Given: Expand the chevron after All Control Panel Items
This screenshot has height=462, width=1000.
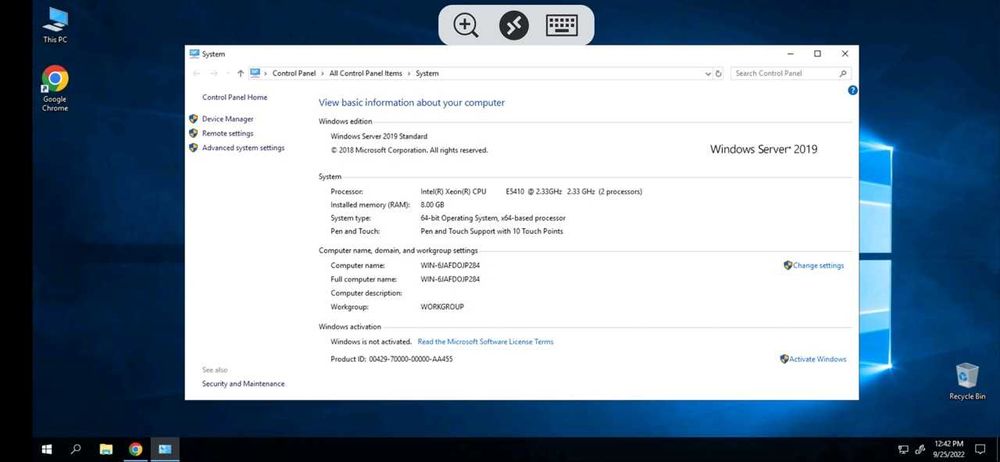Looking at the screenshot, I should (409, 73).
